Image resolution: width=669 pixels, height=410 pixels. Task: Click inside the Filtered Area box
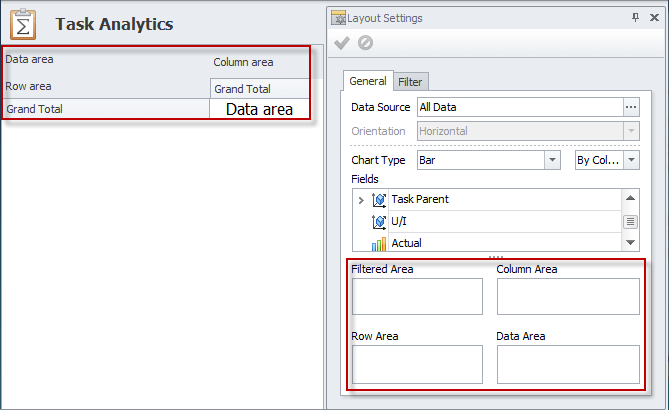coord(416,297)
